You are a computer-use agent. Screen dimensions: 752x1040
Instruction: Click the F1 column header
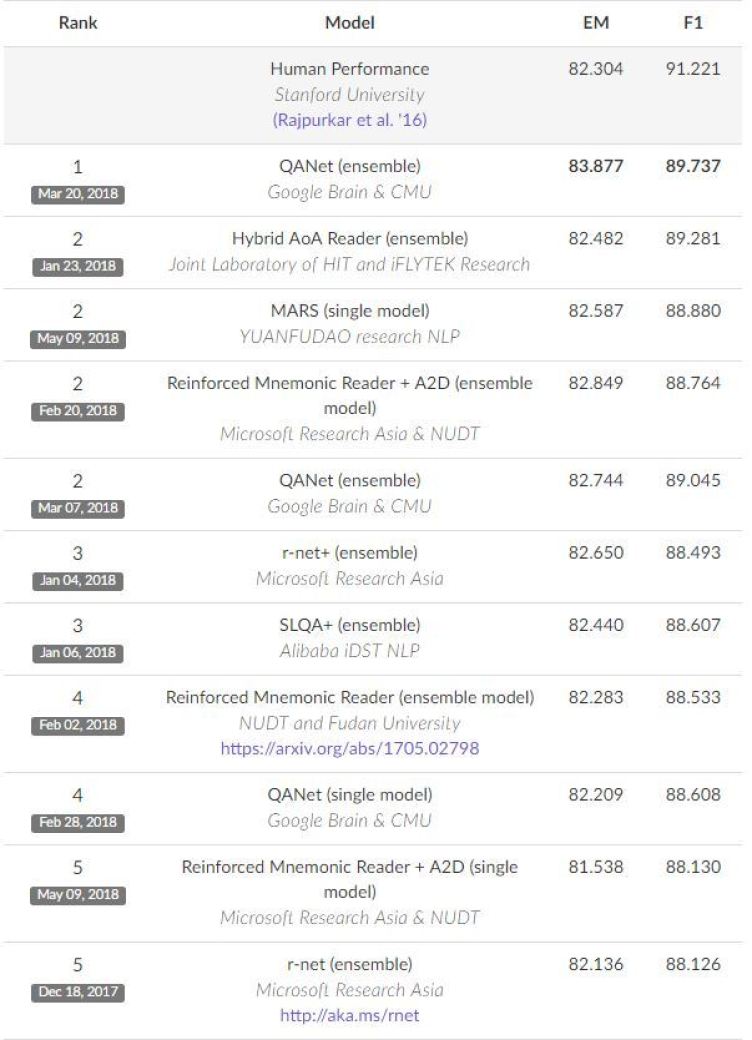[693, 23]
